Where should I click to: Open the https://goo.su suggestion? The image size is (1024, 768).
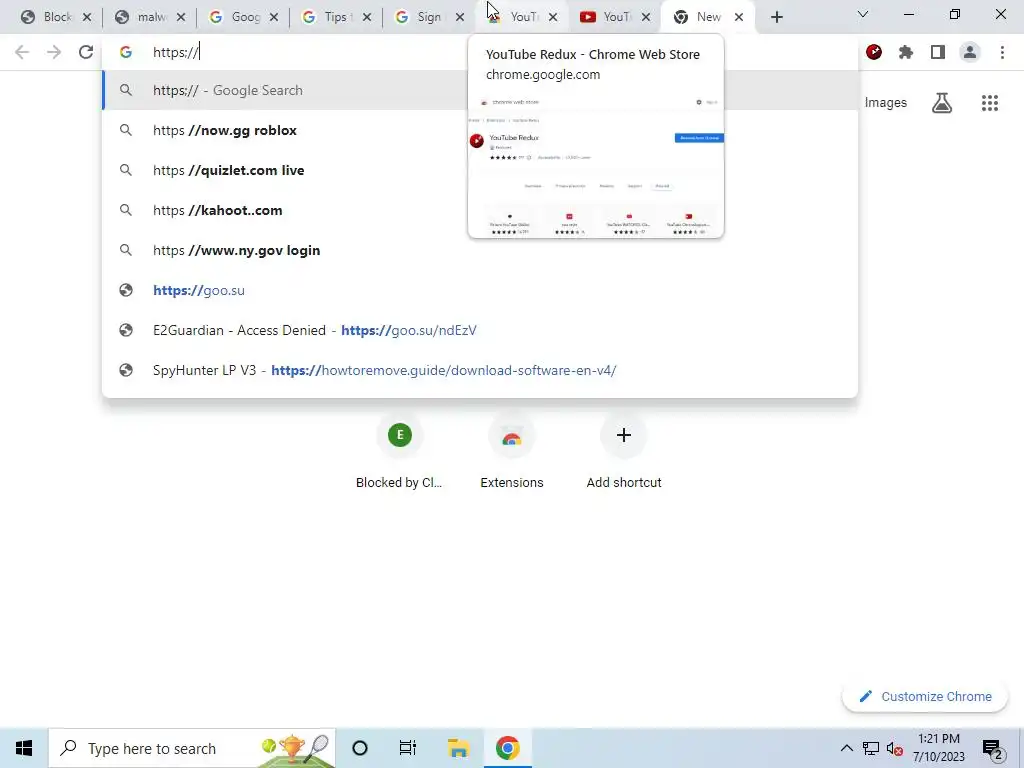480,290
